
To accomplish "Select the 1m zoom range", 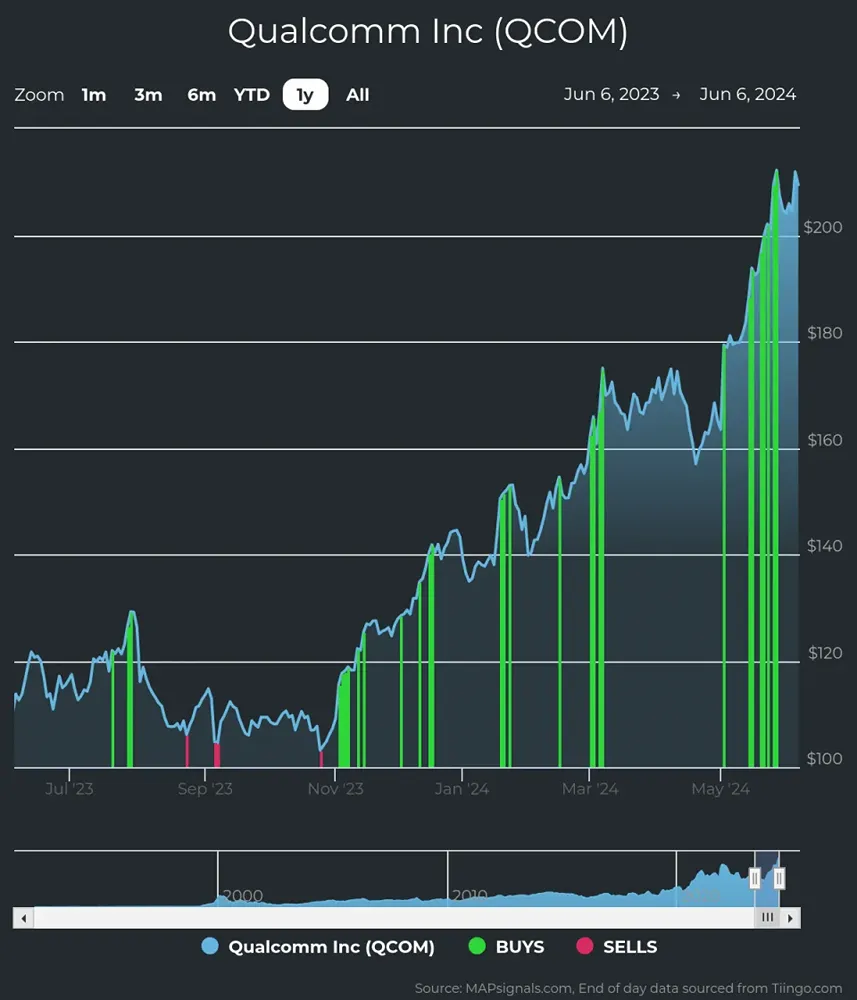I will coord(94,95).
